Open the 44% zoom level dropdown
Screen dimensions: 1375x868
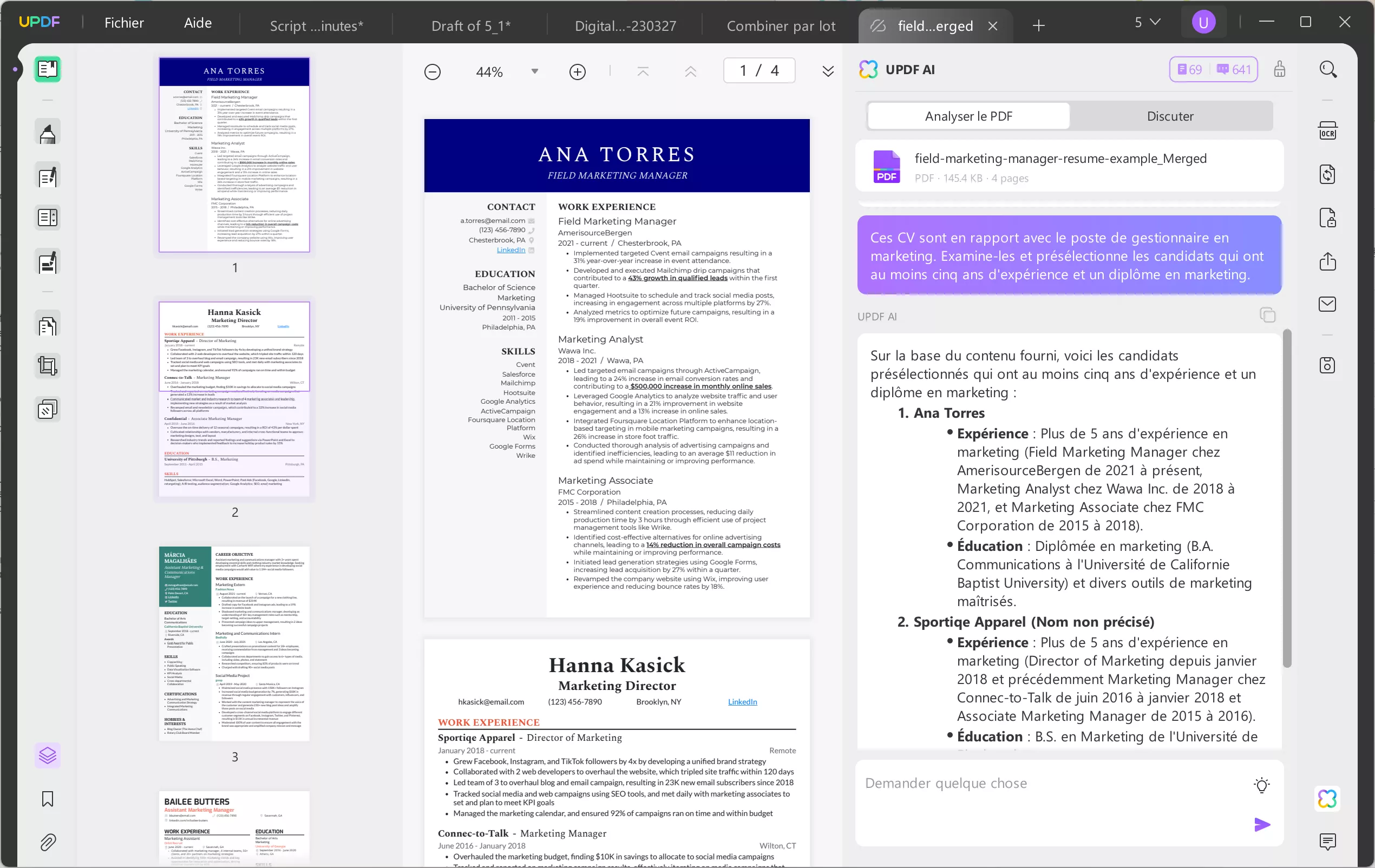point(534,71)
